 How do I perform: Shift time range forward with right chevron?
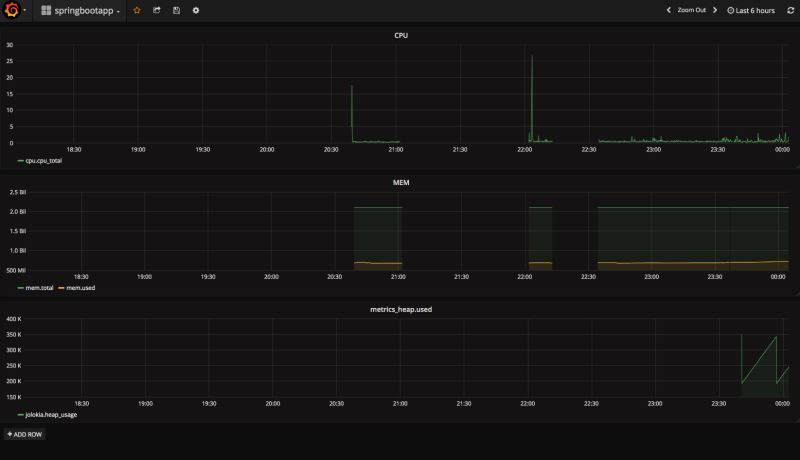pyautogui.click(x=715, y=10)
